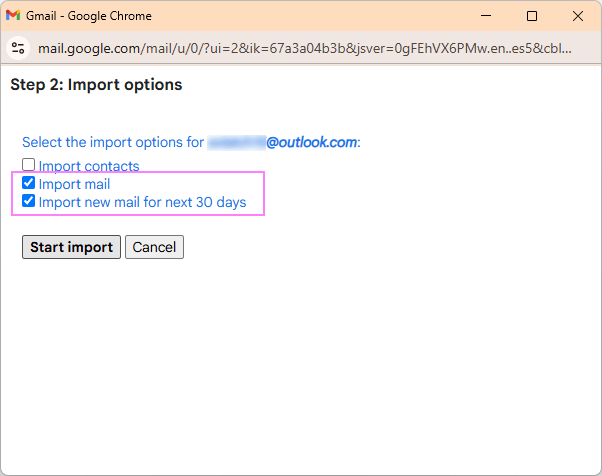The image size is (602, 476).
Task: Uncheck Import new mail for next 30 days
Action: (28, 201)
